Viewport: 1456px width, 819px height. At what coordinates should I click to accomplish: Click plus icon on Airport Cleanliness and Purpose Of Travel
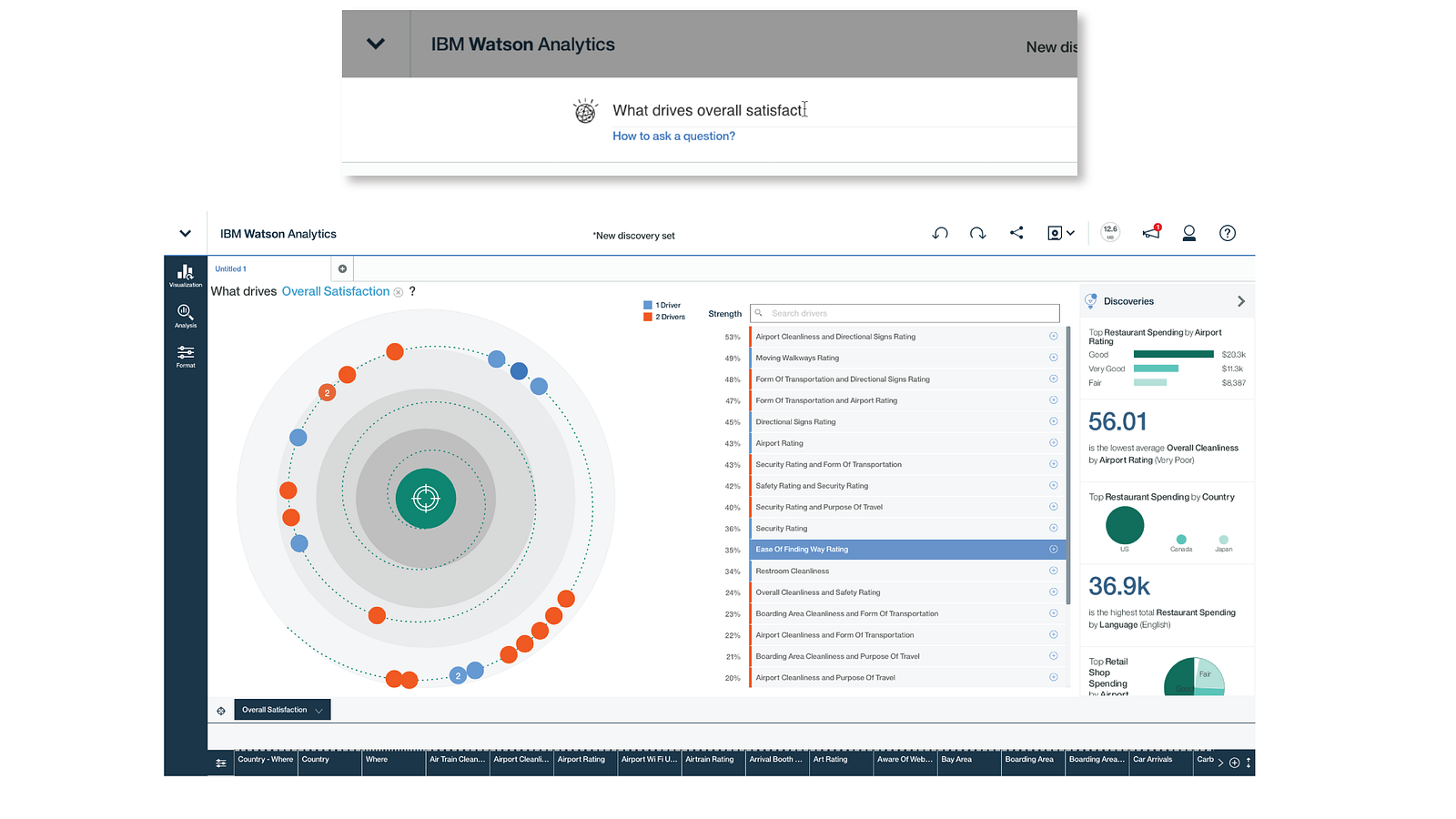click(x=1053, y=677)
